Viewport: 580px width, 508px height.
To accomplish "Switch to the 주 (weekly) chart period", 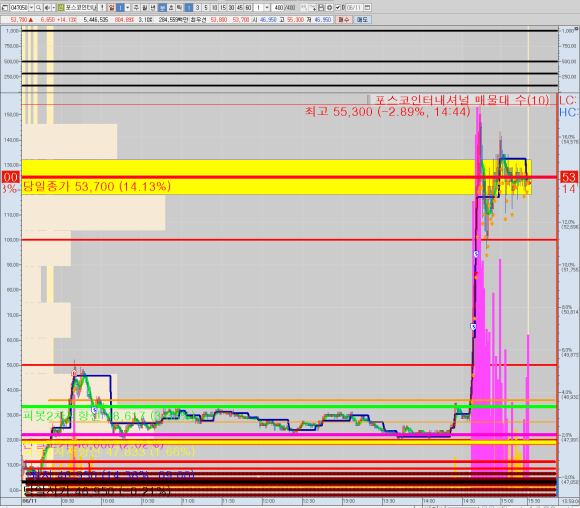I will tap(136, 7).
